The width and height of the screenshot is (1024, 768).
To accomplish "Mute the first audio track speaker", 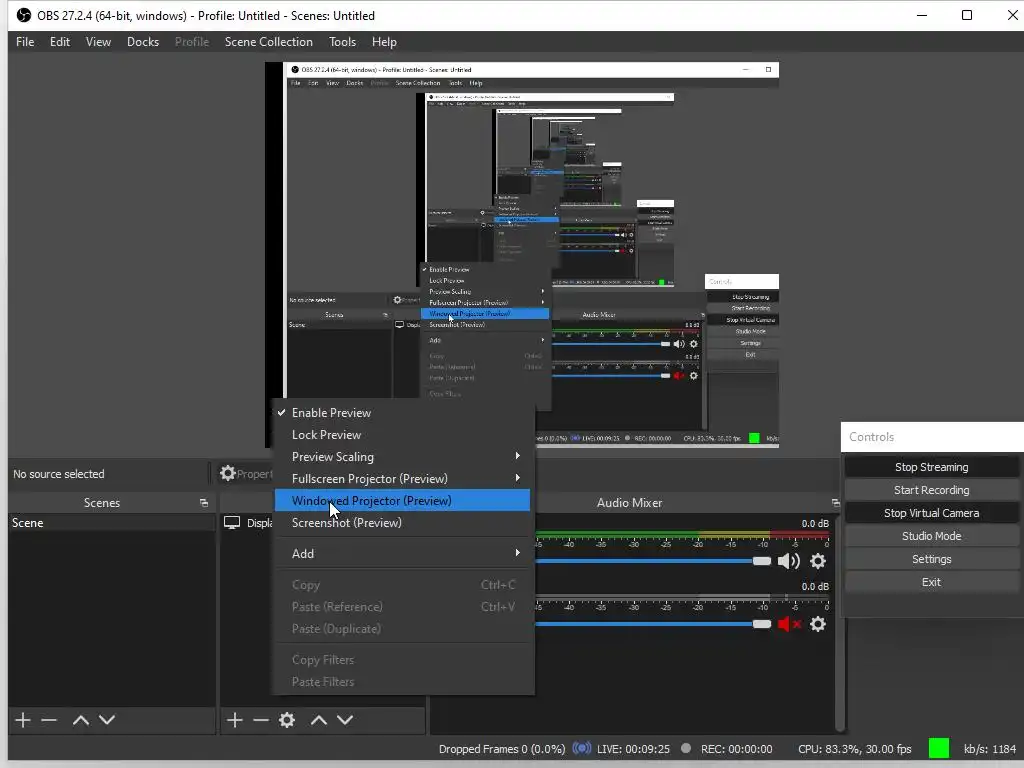I will point(788,561).
